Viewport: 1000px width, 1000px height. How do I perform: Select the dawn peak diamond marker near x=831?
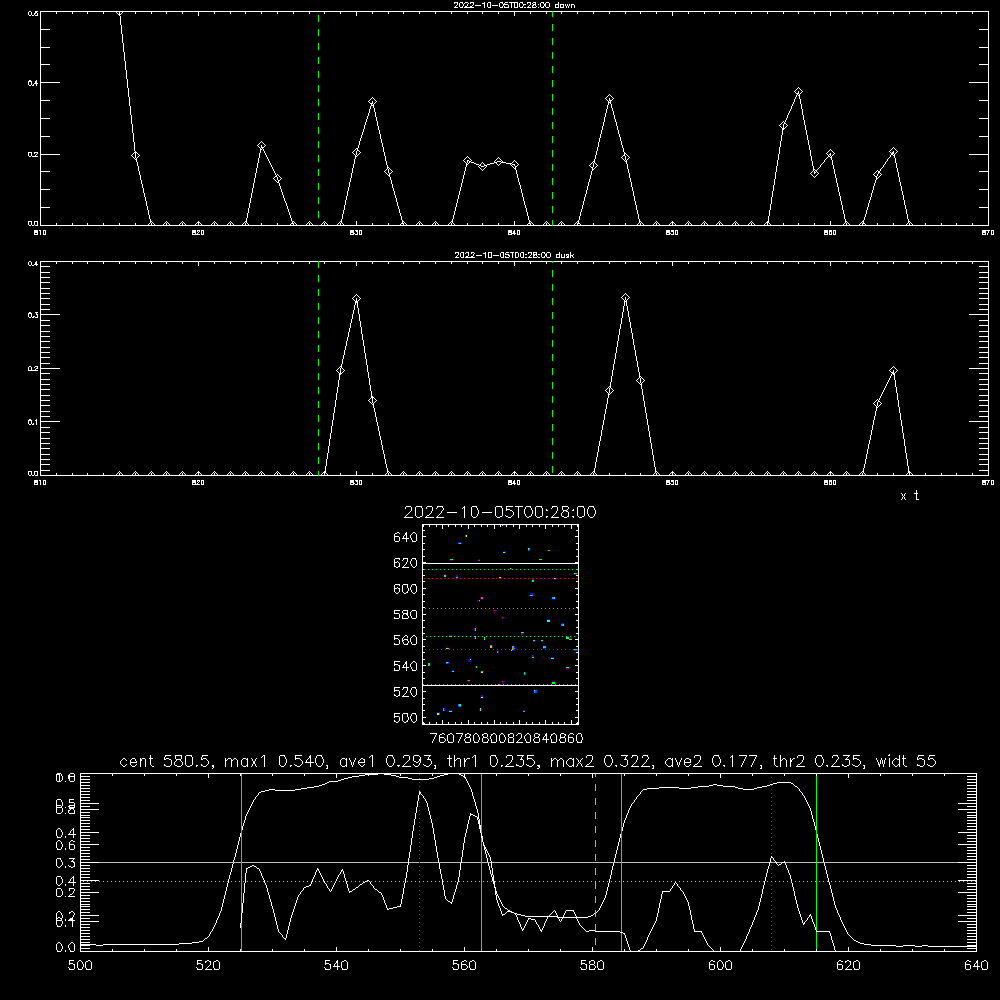[x=372, y=102]
